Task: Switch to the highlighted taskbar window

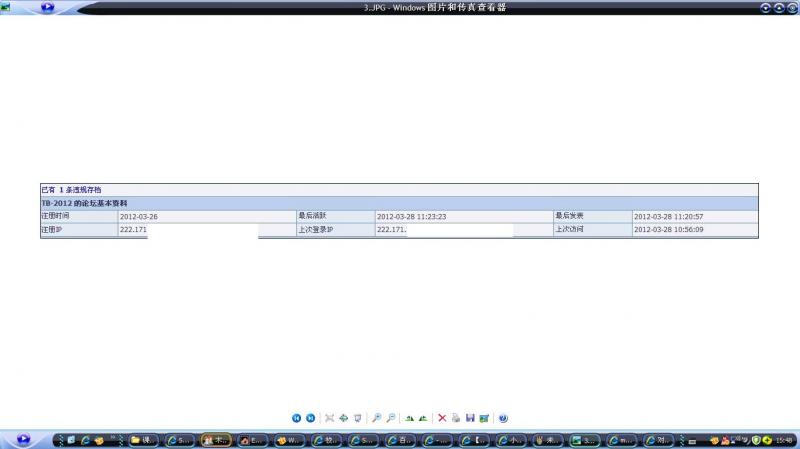Action: [216, 440]
